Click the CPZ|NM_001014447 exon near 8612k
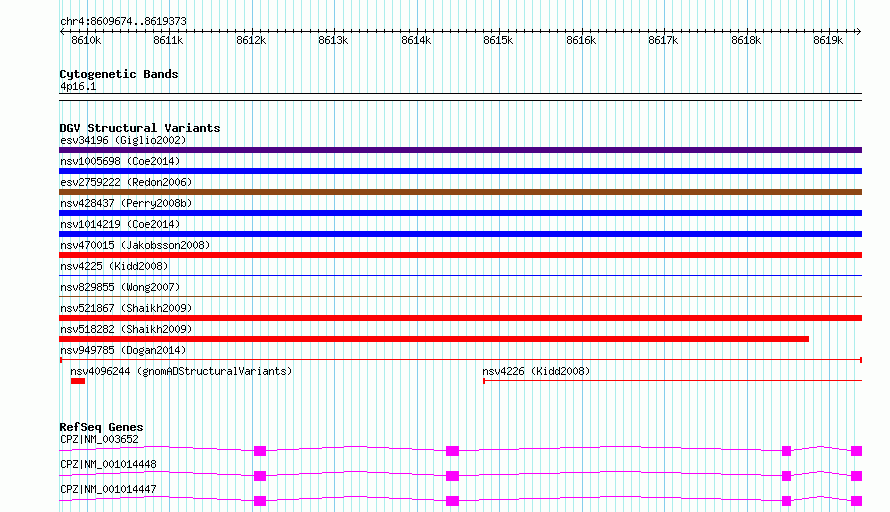Image resolution: width=890 pixels, height=512 pixels. click(260, 501)
